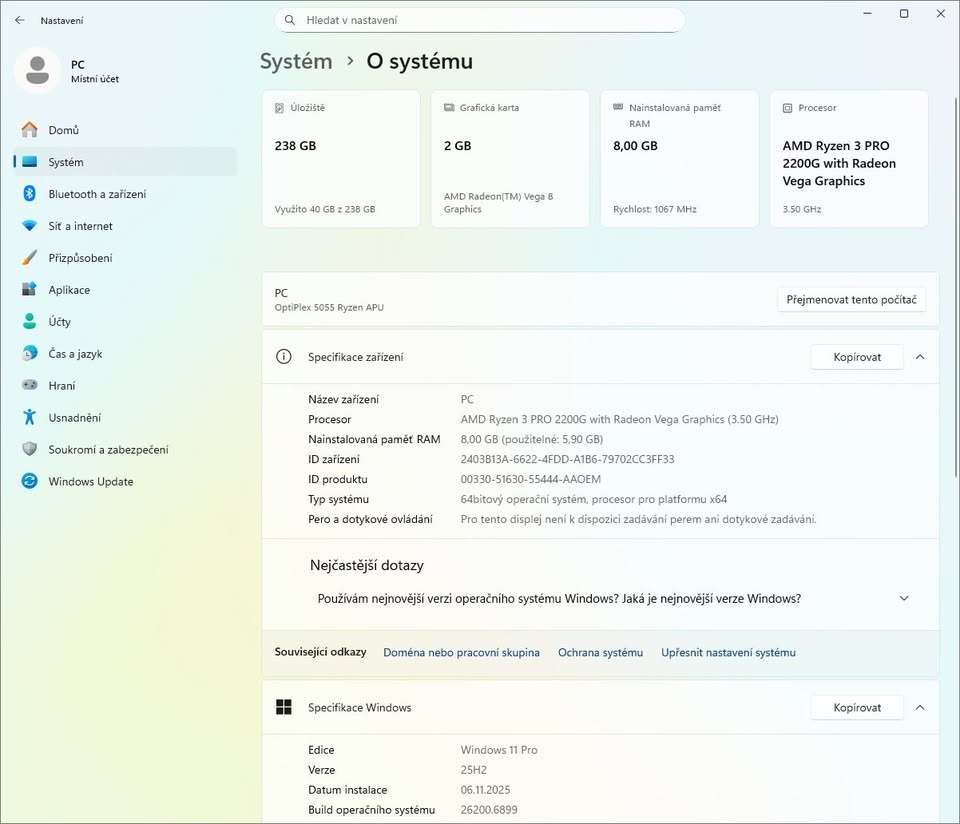Click the back arrow icon in Nastavení
The width and height of the screenshot is (960, 824).
[20, 20]
